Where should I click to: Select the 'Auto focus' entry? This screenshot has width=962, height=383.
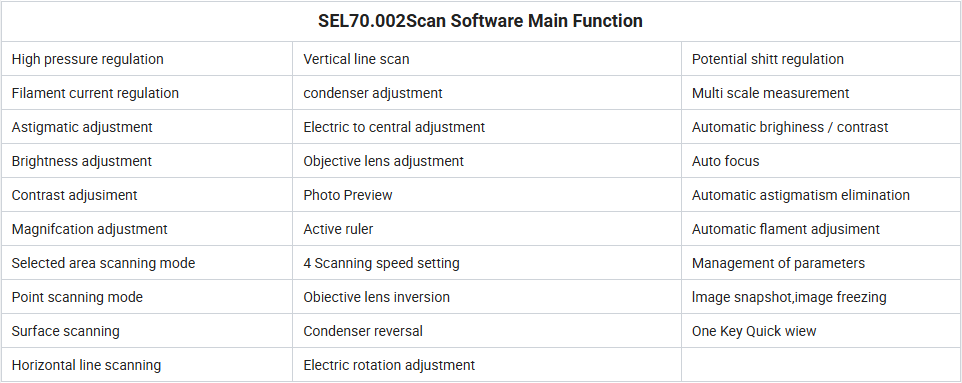pyautogui.click(x=726, y=161)
